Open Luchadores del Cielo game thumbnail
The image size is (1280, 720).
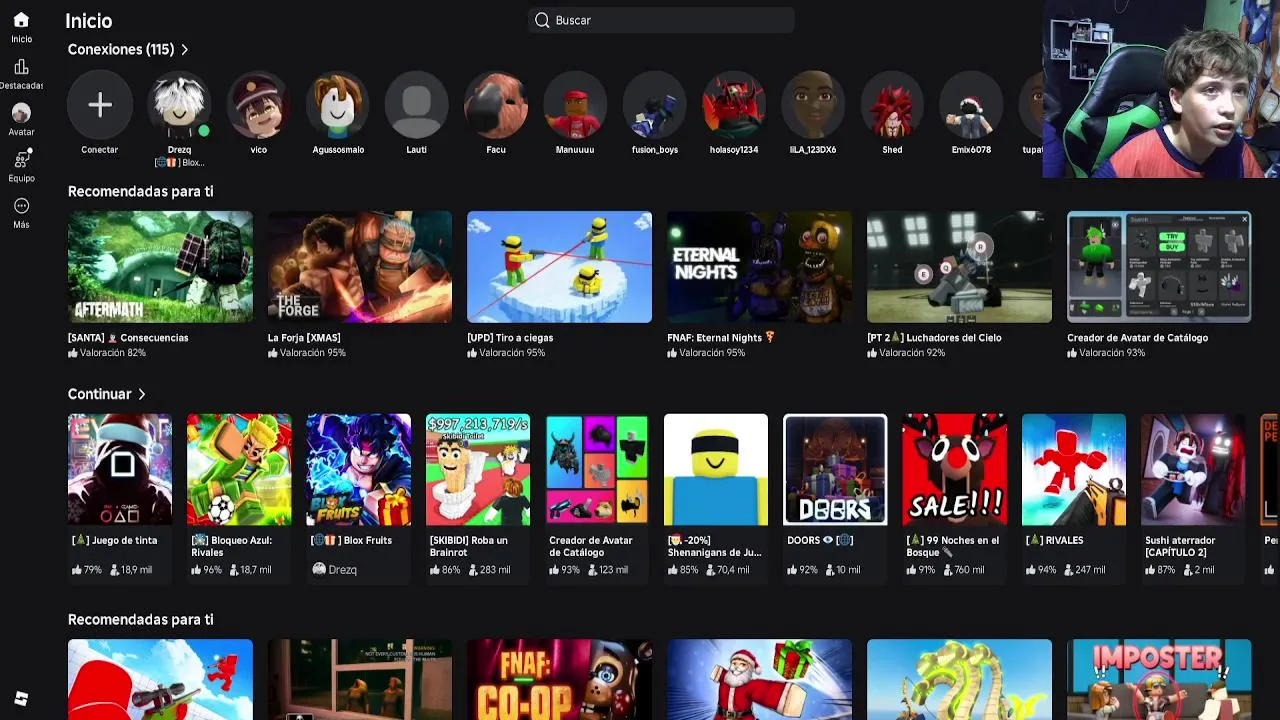[x=959, y=266]
